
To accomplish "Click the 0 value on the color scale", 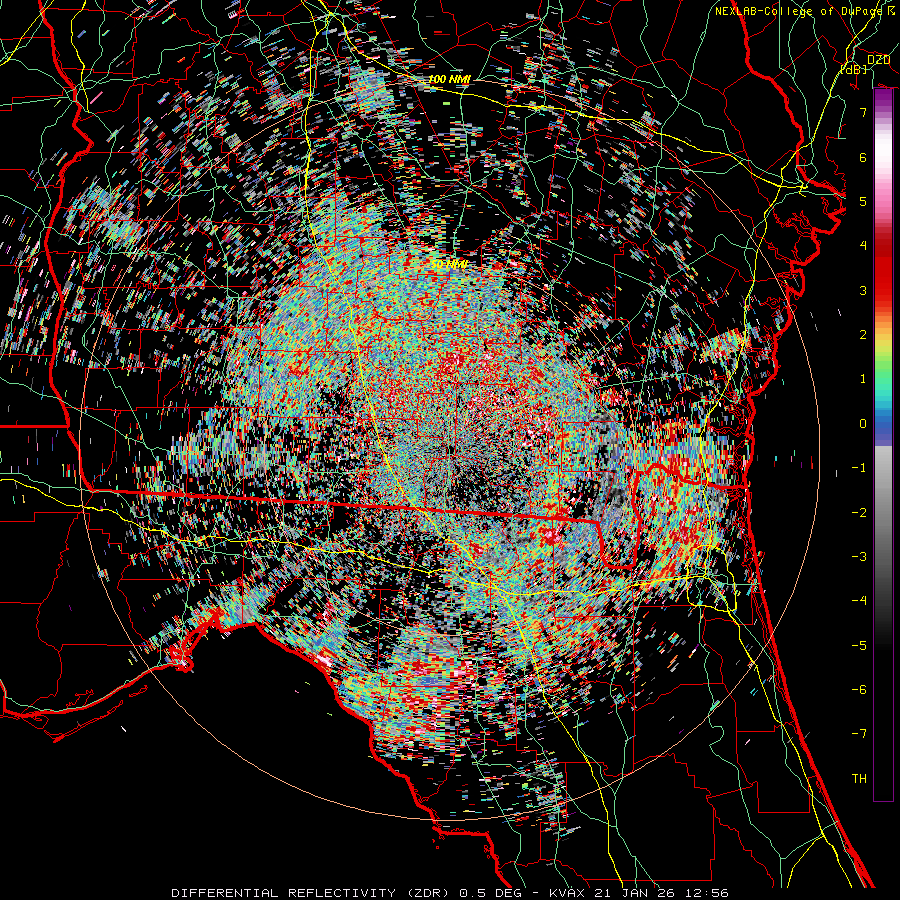I will (x=863, y=424).
